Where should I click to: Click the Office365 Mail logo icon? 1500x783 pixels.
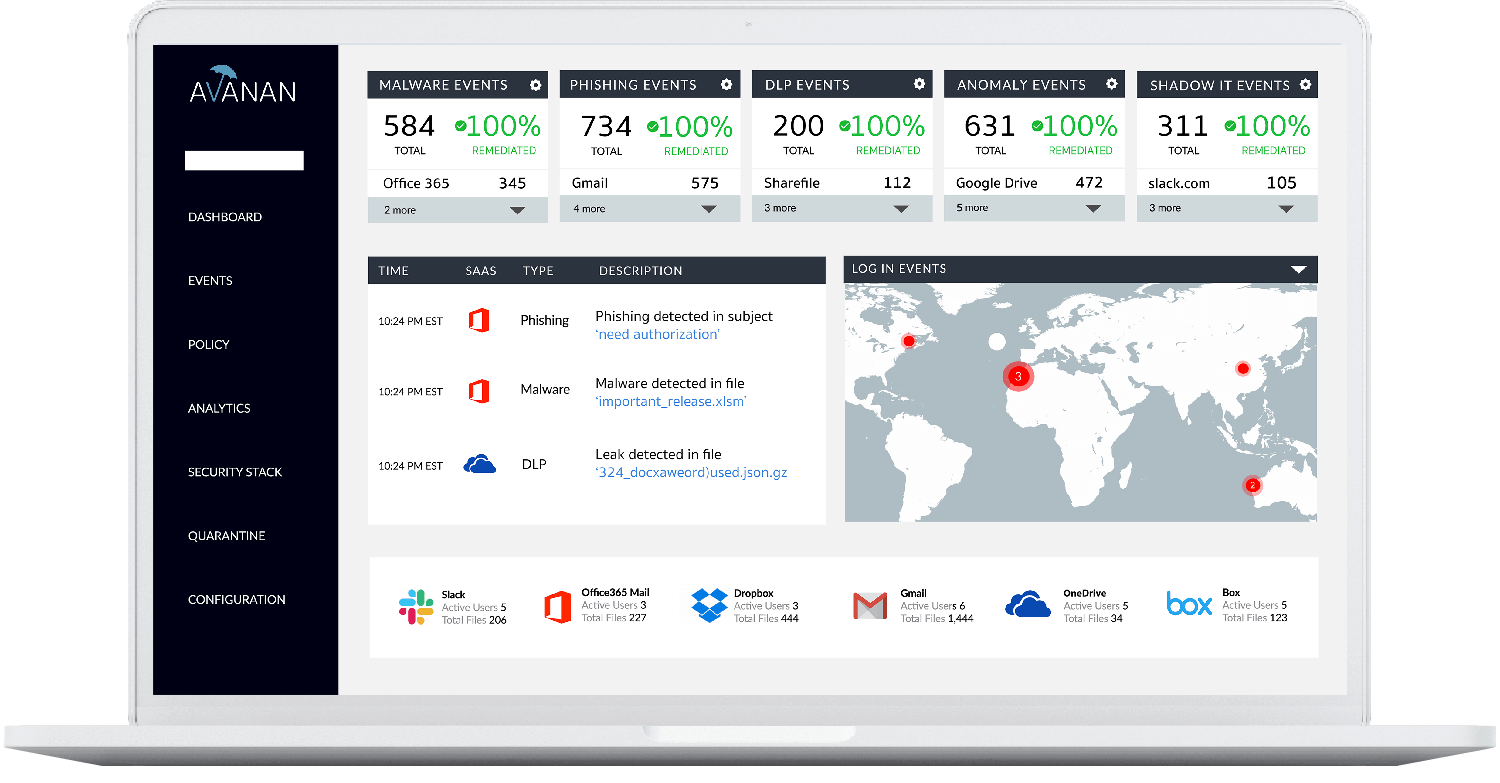click(557, 607)
